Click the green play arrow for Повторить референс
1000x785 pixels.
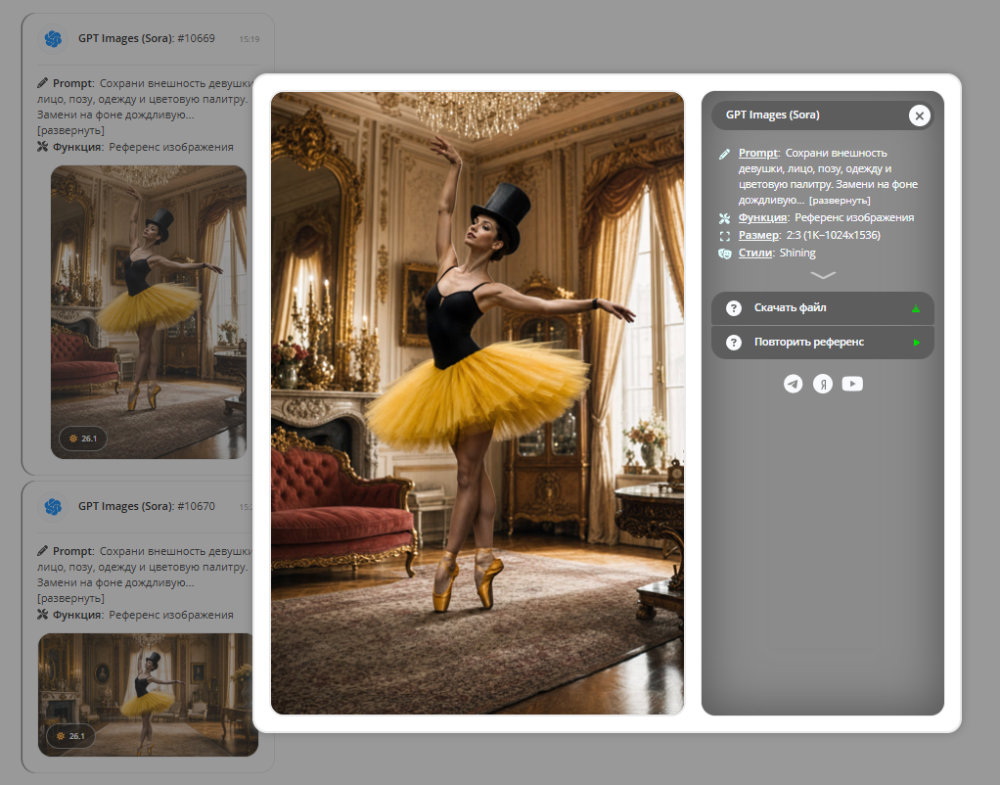[916, 342]
